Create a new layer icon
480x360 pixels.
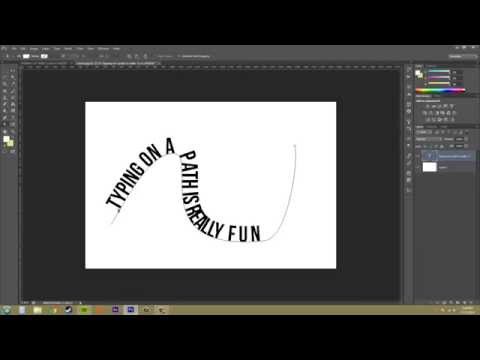click(465, 302)
